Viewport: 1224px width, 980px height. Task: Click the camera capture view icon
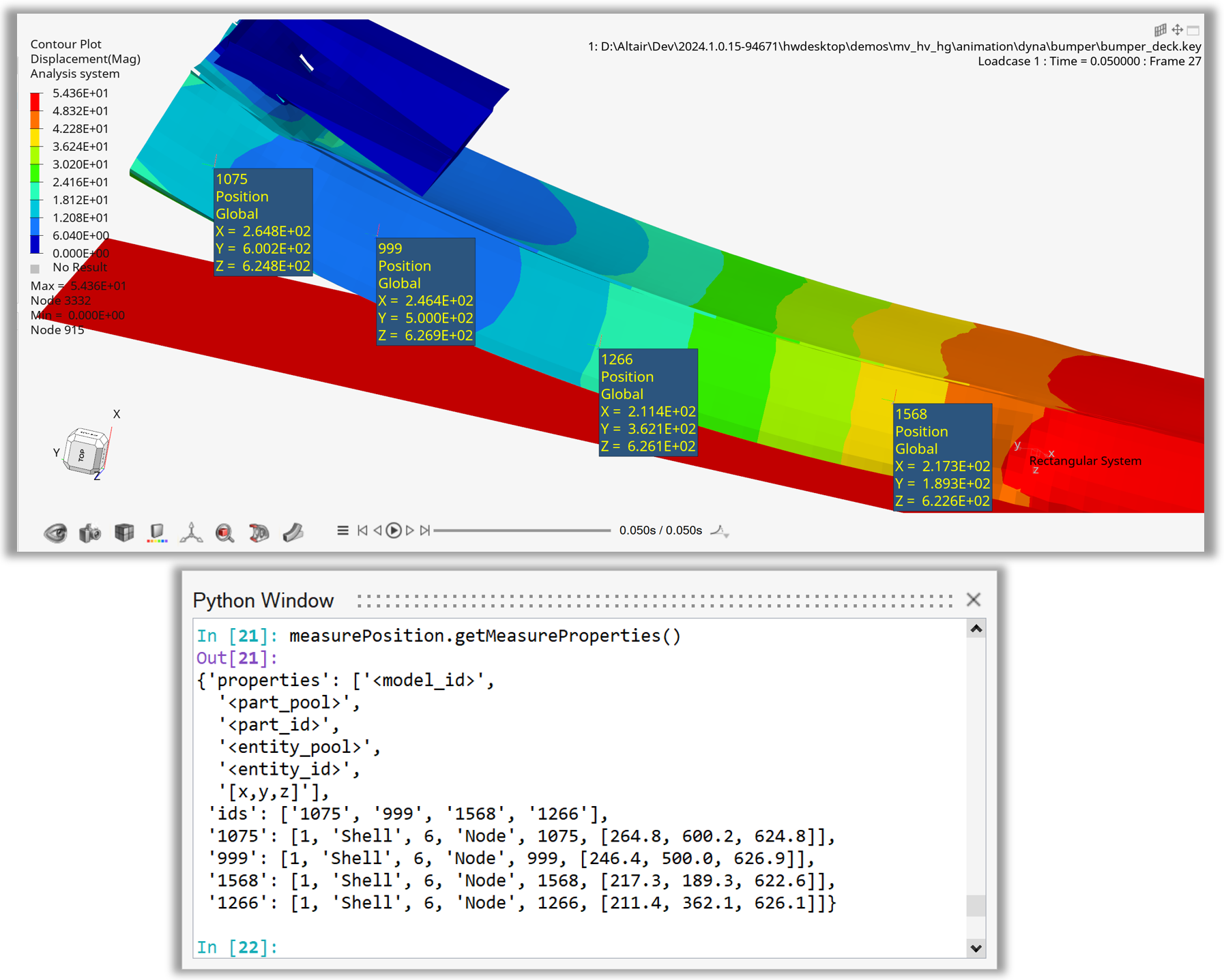point(89,532)
